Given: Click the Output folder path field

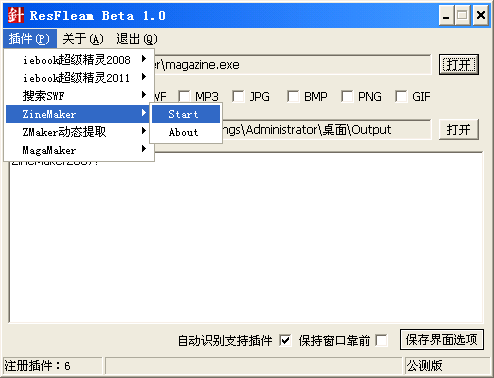Looking at the screenshot, I should point(327,129).
